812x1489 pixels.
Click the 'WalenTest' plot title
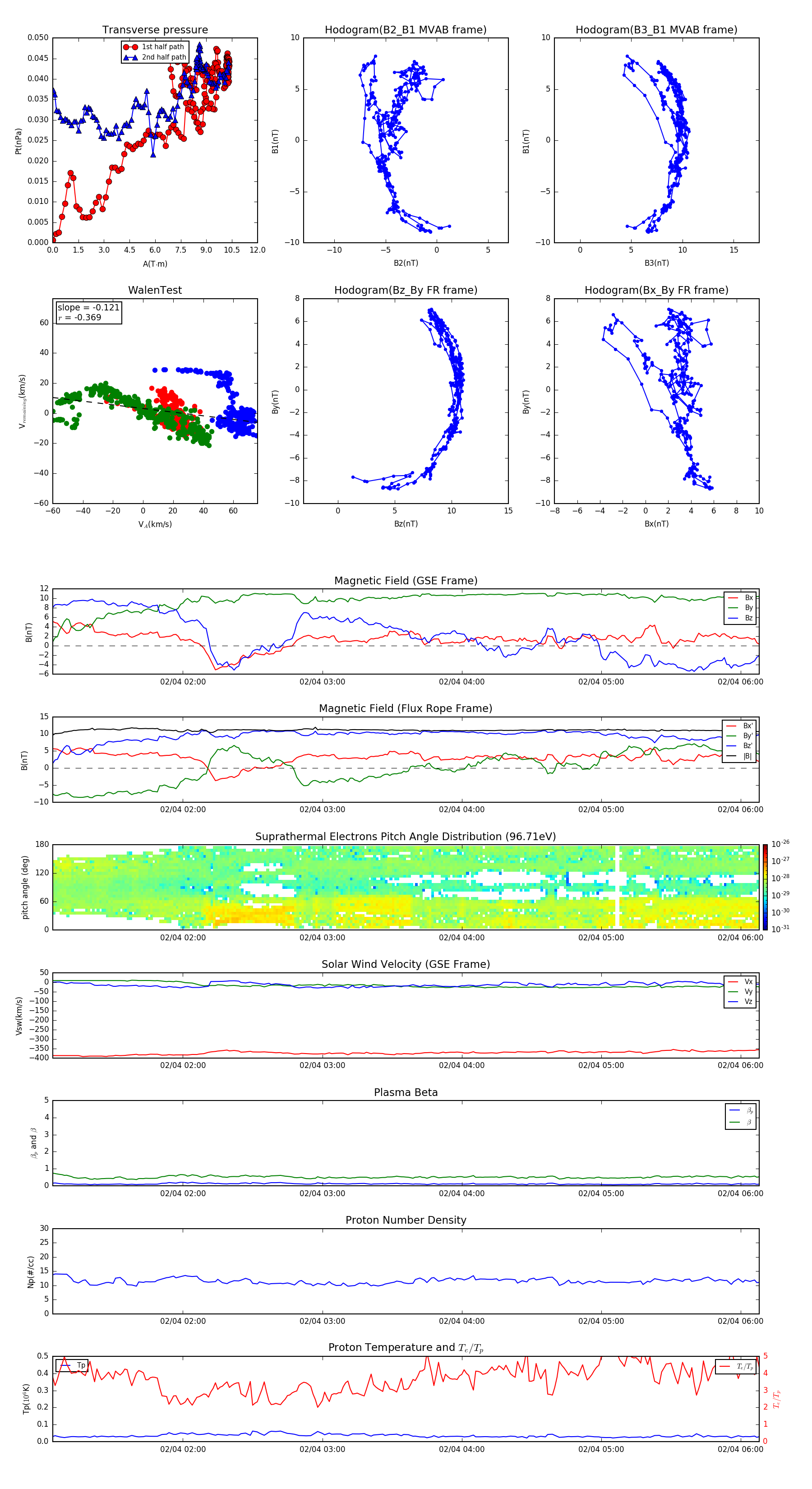(x=155, y=290)
